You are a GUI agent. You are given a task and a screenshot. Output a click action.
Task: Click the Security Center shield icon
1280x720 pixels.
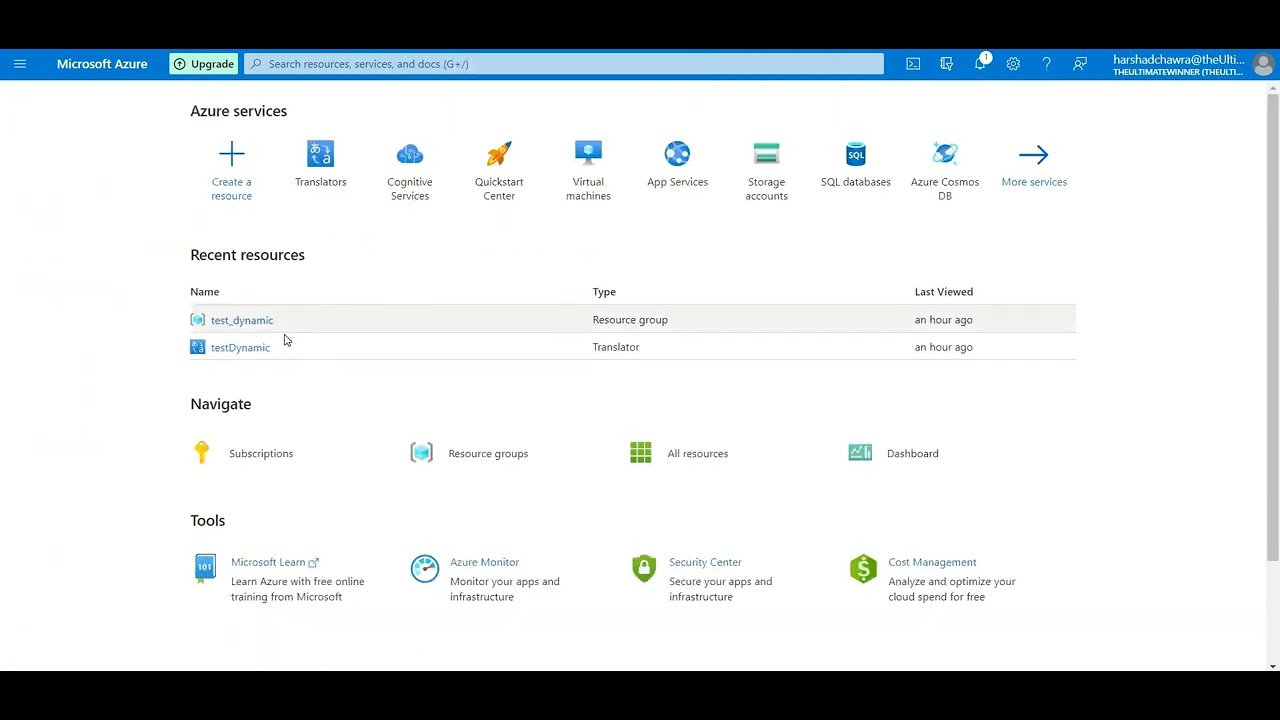coord(644,568)
